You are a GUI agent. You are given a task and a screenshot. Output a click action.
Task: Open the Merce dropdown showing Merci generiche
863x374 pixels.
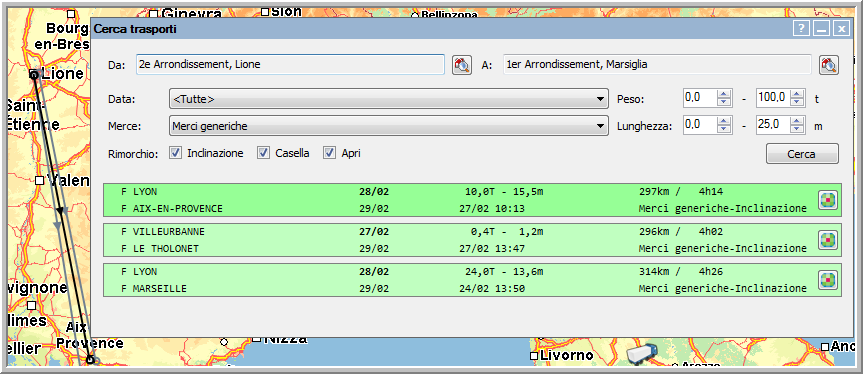click(389, 126)
